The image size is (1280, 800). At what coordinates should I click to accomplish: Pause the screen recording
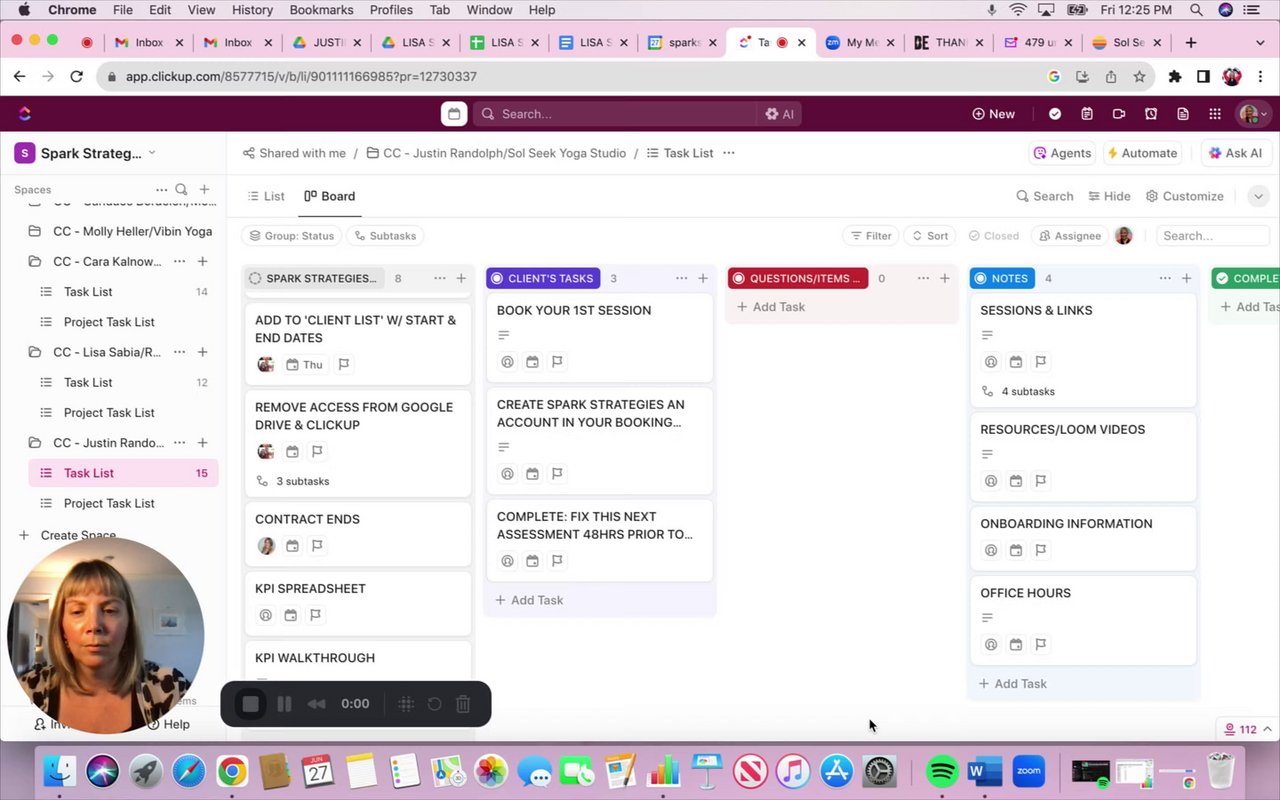(284, 704)
